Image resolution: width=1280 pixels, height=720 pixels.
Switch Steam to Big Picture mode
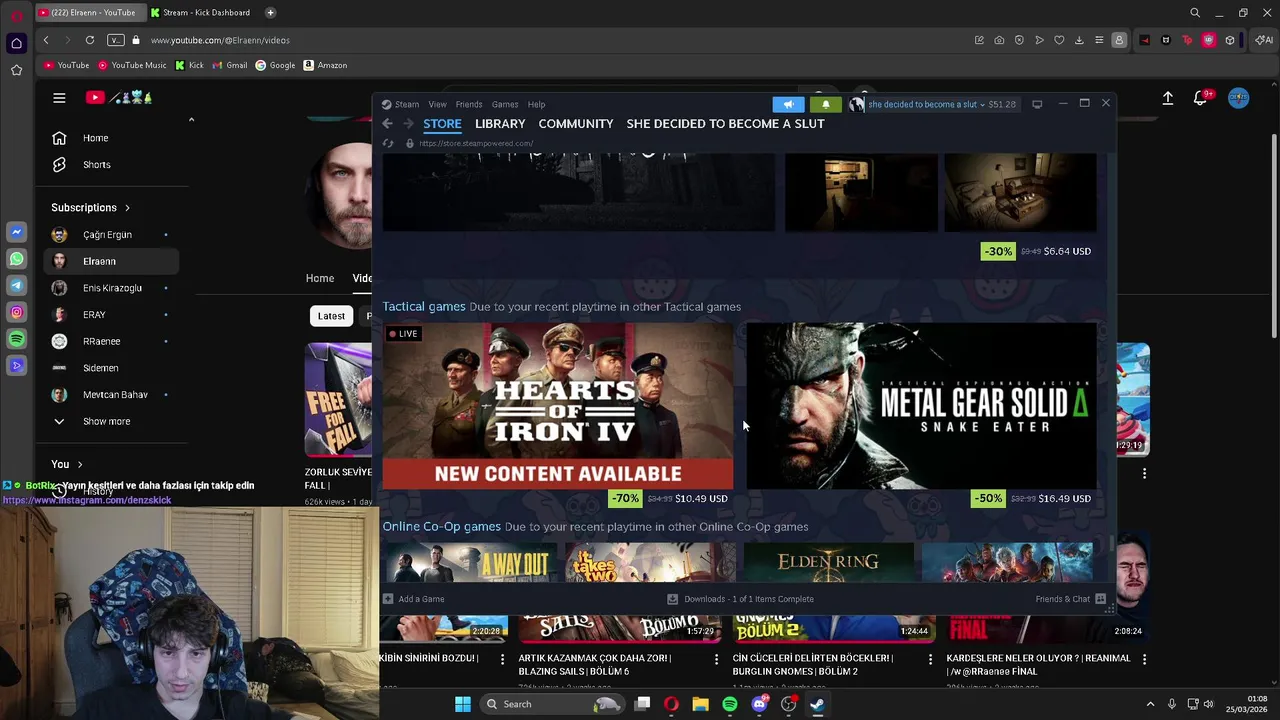(1037, 104)
